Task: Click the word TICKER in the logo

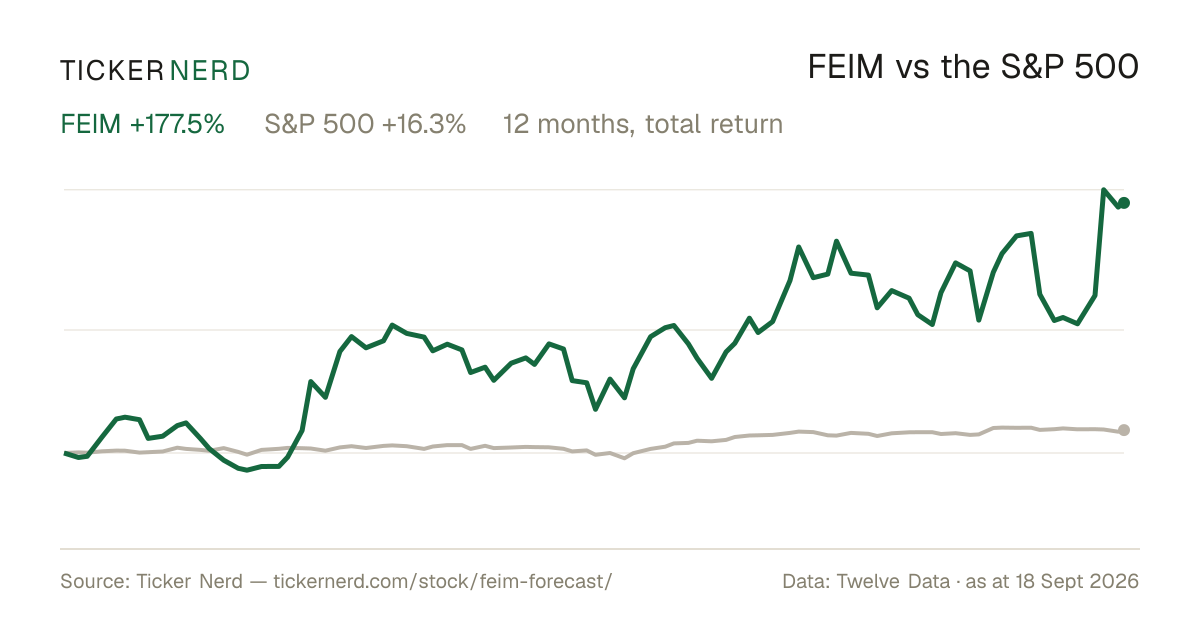Action: (x=111, y=70)
